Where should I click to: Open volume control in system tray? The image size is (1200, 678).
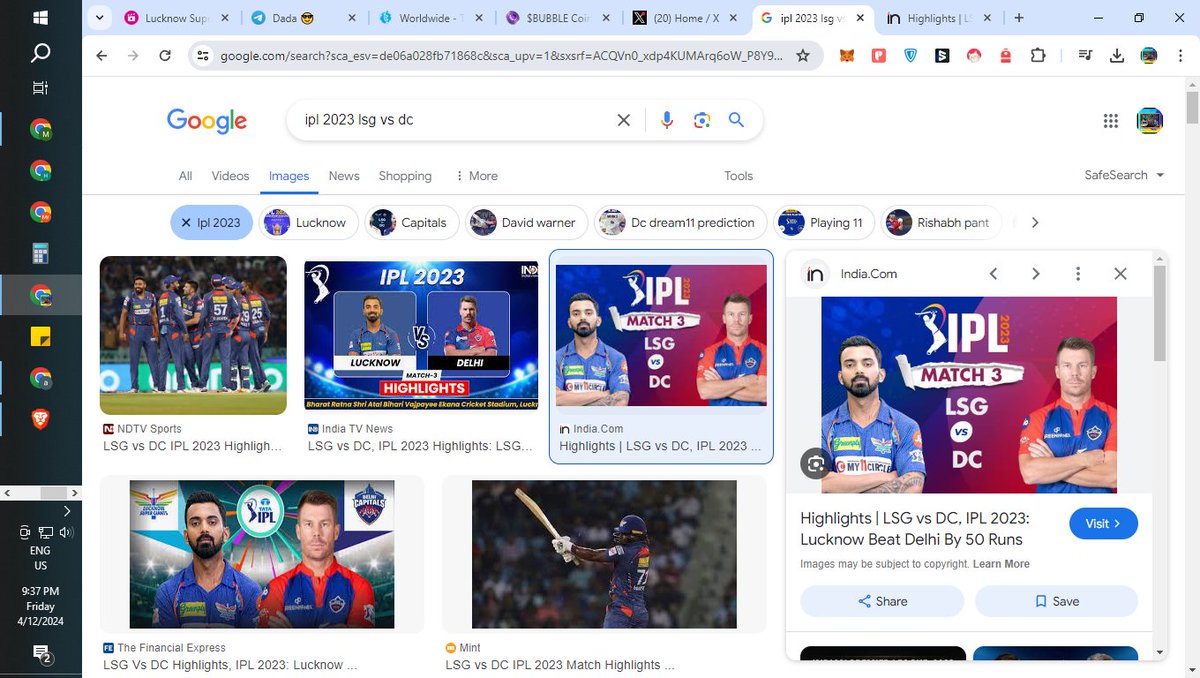tap(65, 533)
